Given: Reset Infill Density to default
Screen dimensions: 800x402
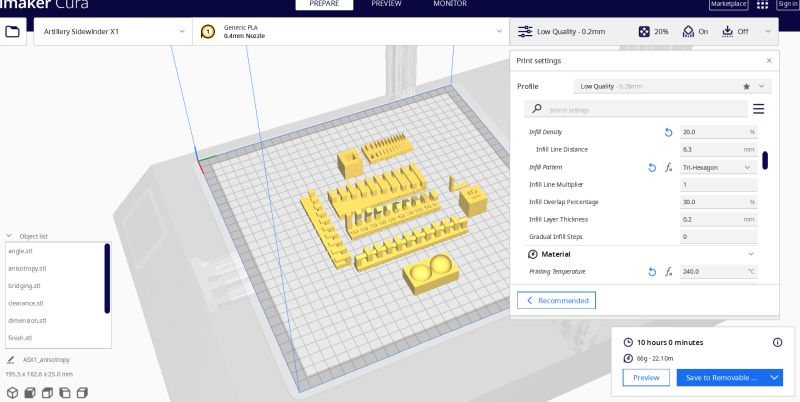Looking at the screenshot, I should point(668,132).
